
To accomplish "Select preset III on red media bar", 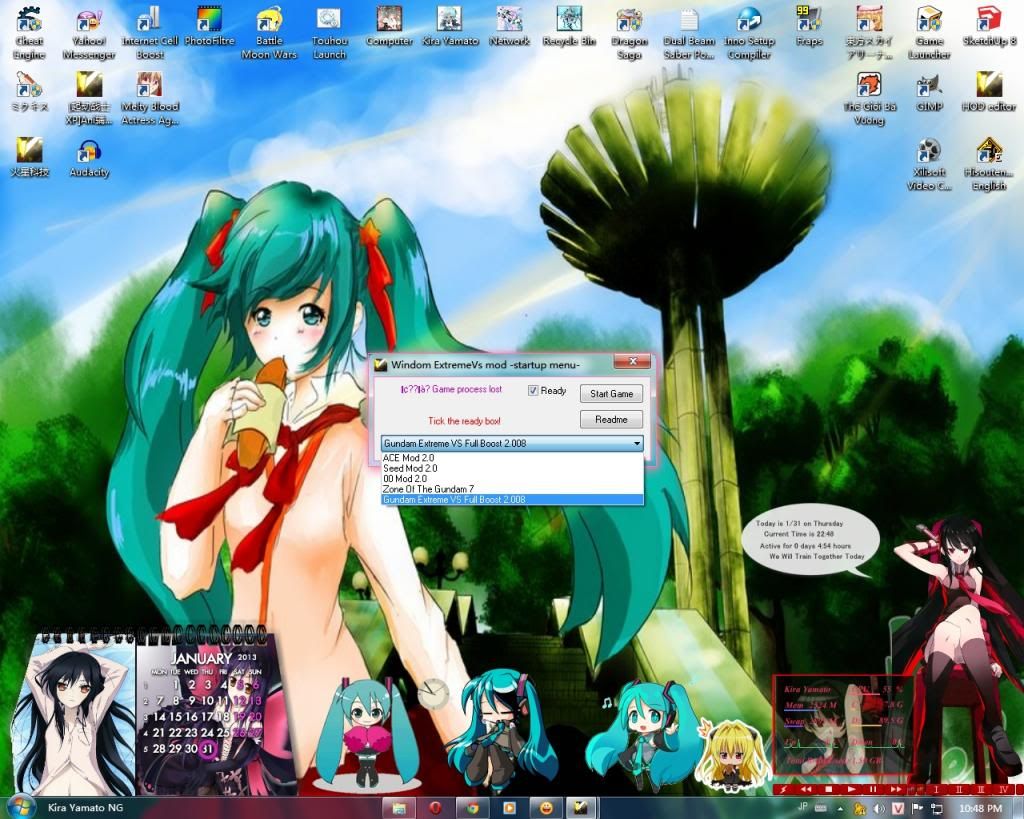I will pyautogui.click(x=981, y=789).
